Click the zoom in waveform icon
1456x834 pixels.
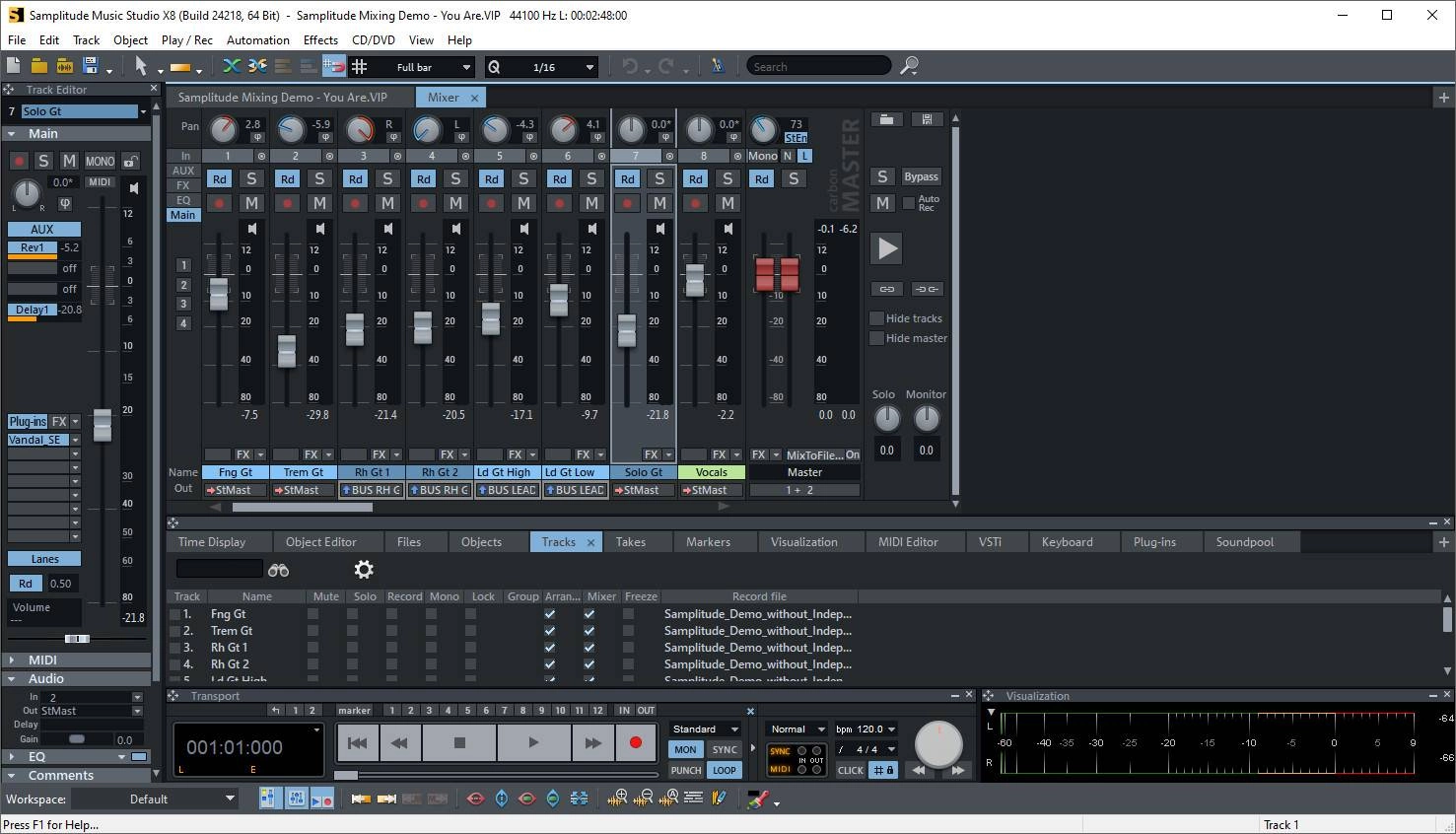click(x=618, y=799)
